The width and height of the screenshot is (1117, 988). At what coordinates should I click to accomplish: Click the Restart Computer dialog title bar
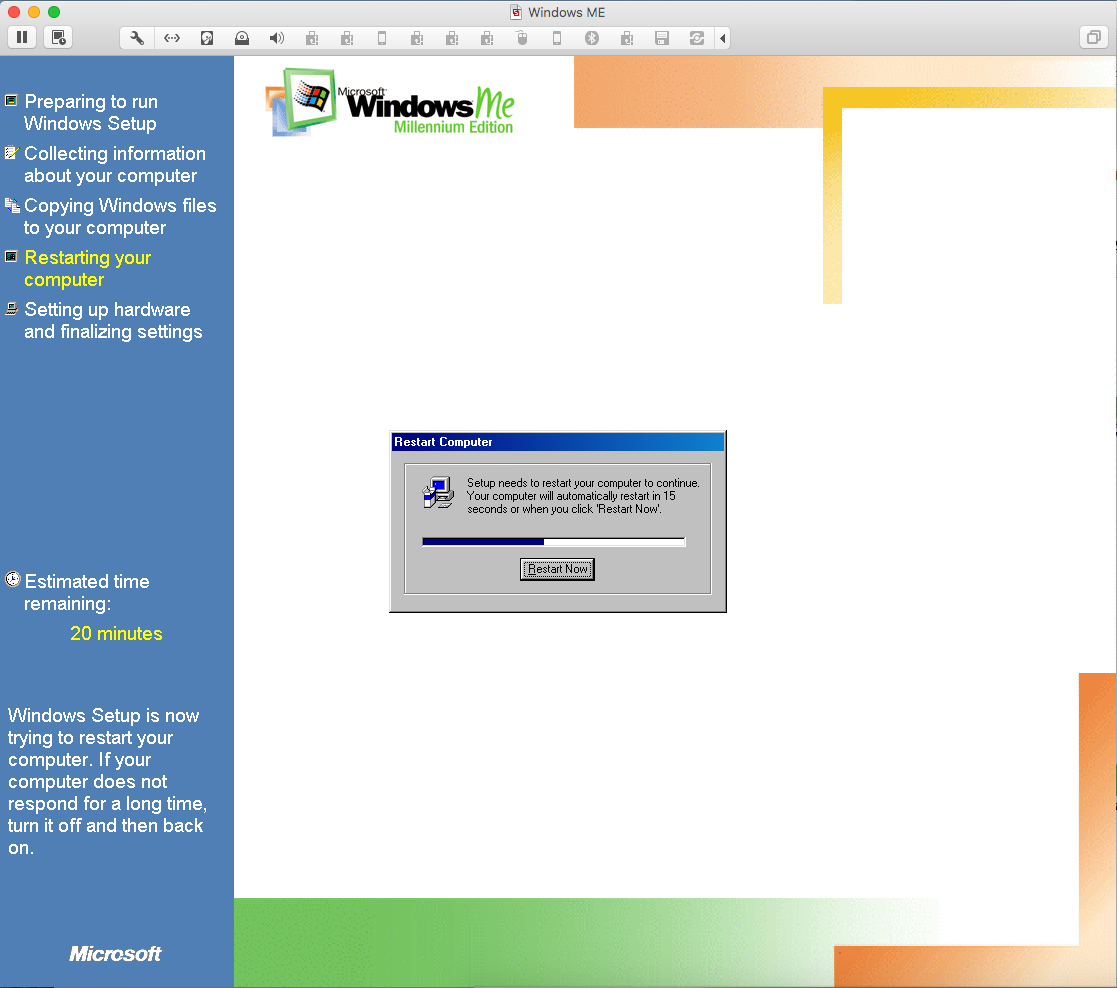point(556,442)
